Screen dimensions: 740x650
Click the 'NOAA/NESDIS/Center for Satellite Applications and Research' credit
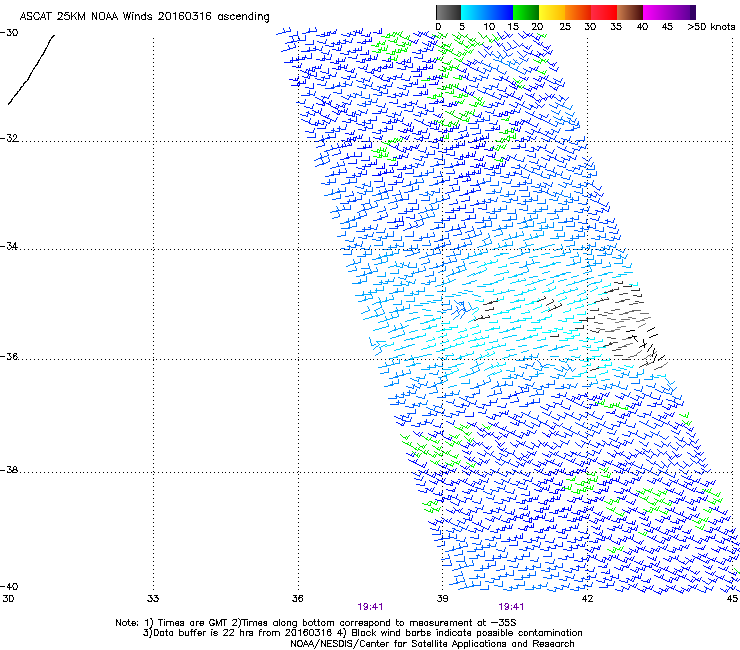pyautogui.click(x=432, y=644)
